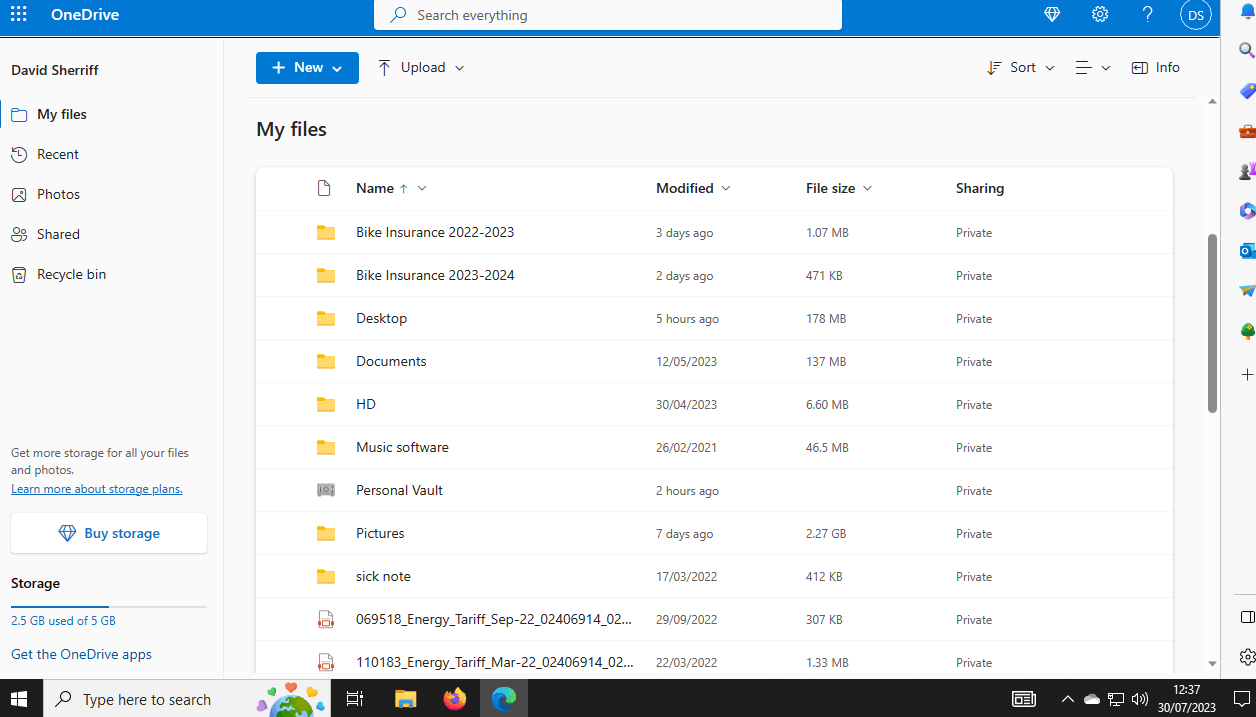Add a sidebar app with plus icon

[1247, 374]
